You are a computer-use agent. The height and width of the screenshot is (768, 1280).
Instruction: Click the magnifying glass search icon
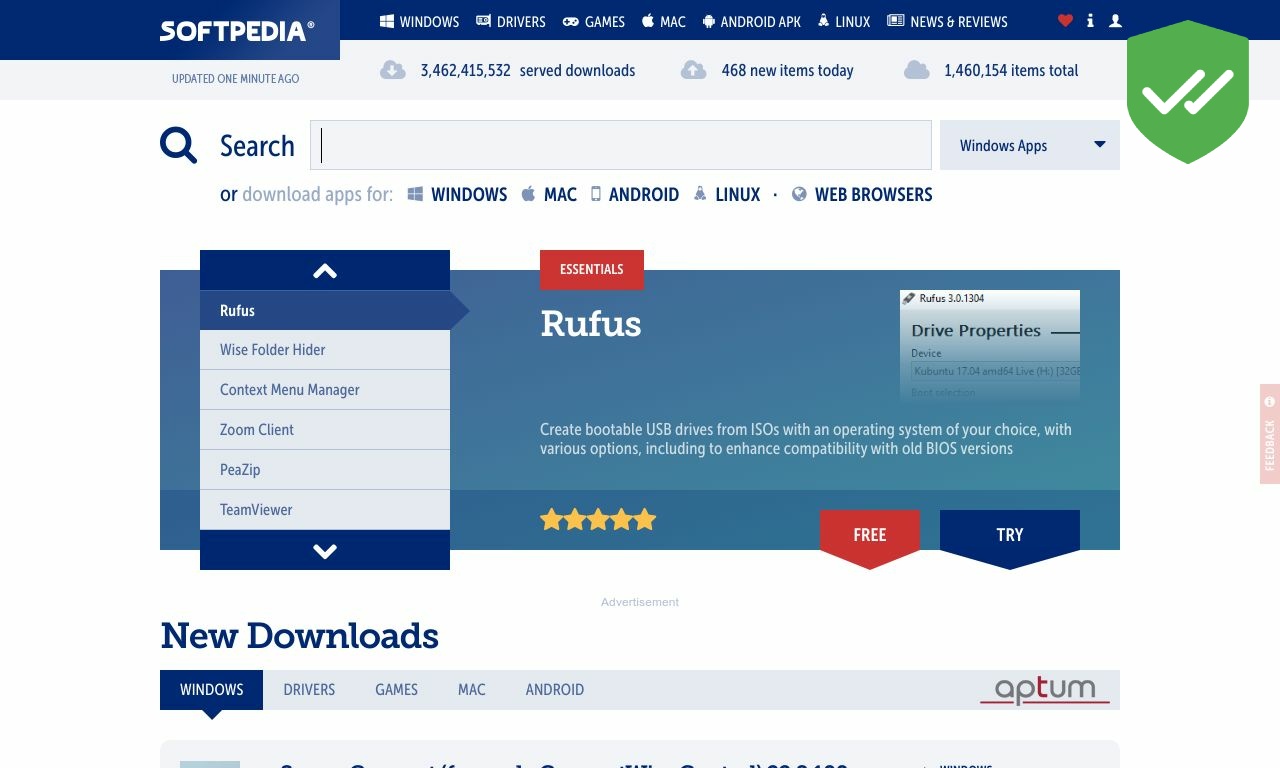click(179, 145)
